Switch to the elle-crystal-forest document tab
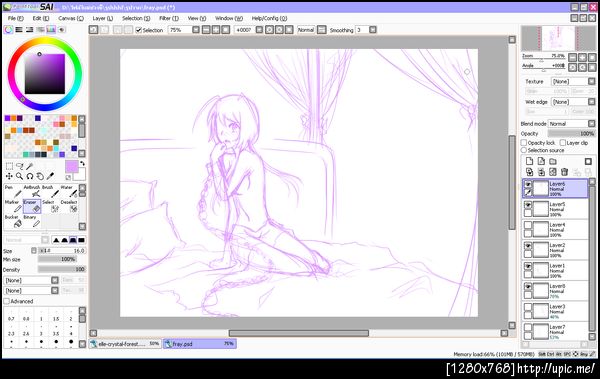This screenshot has width=600, height=379. [x=125, y=344]
